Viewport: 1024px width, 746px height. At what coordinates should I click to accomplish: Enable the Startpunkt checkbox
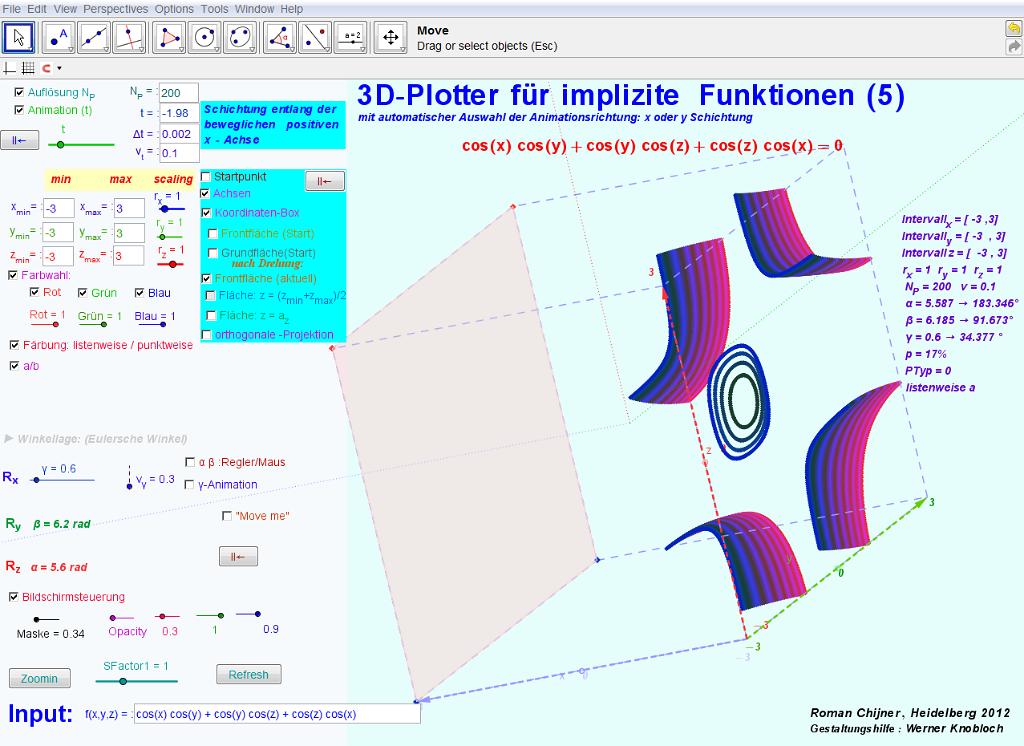[x=207, y=176]
